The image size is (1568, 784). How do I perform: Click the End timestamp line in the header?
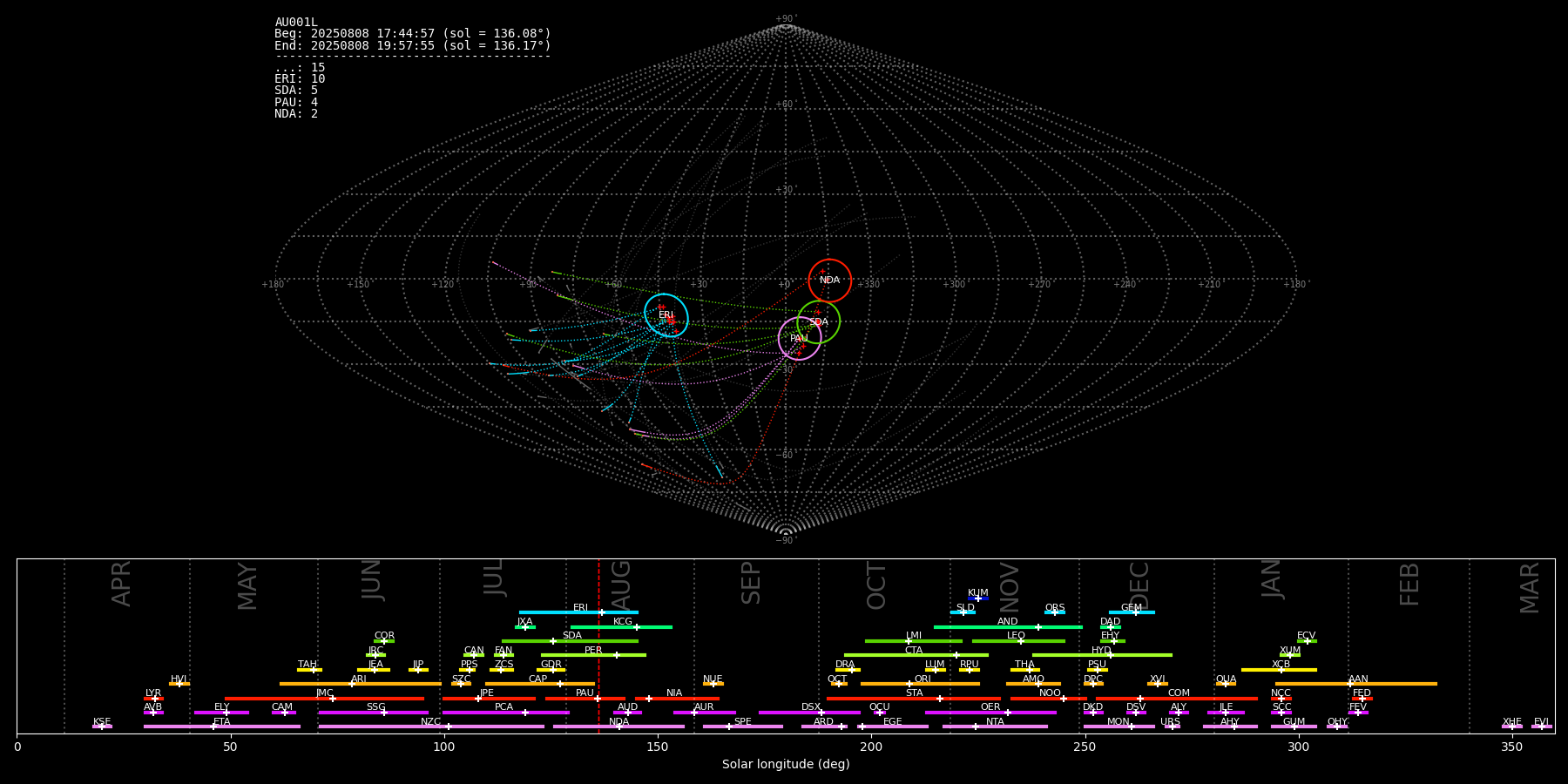tap(413, 45)
